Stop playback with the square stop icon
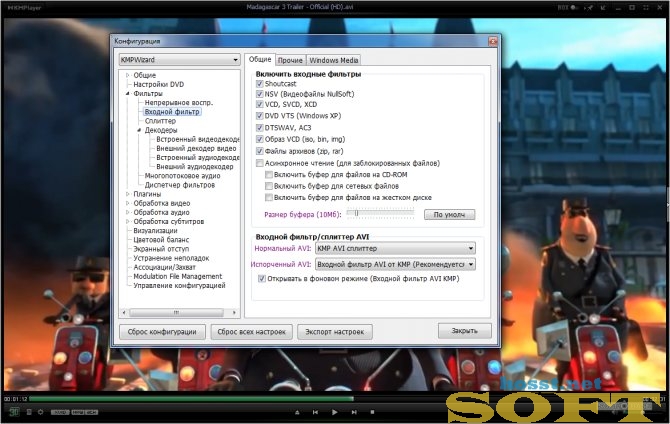 (372, 412)
